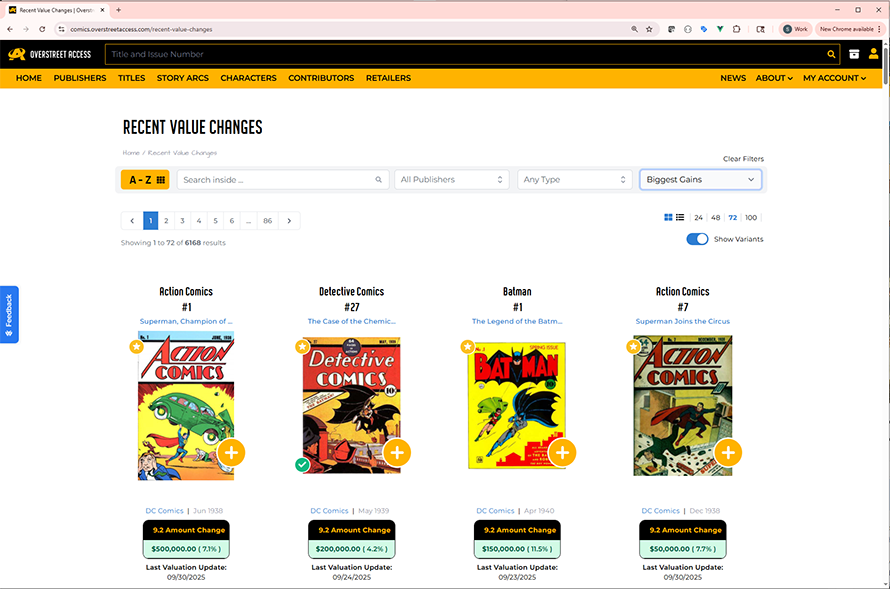890x589 pixels.
Task: Toggle the Show Variants switch
Action: [697, 239]
